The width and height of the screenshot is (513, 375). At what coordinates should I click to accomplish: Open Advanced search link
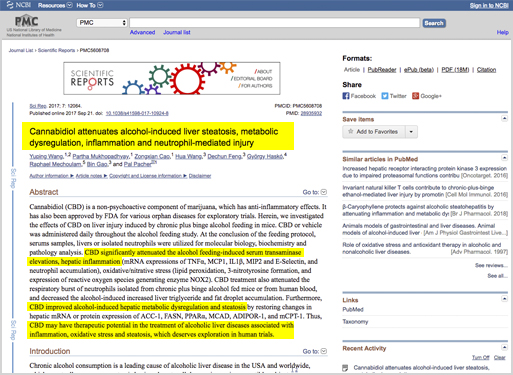[x=142, y=32]
